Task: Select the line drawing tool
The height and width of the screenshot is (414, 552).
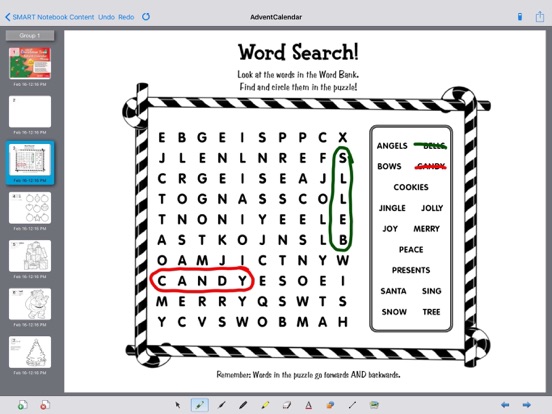Action: coord(352,405)
